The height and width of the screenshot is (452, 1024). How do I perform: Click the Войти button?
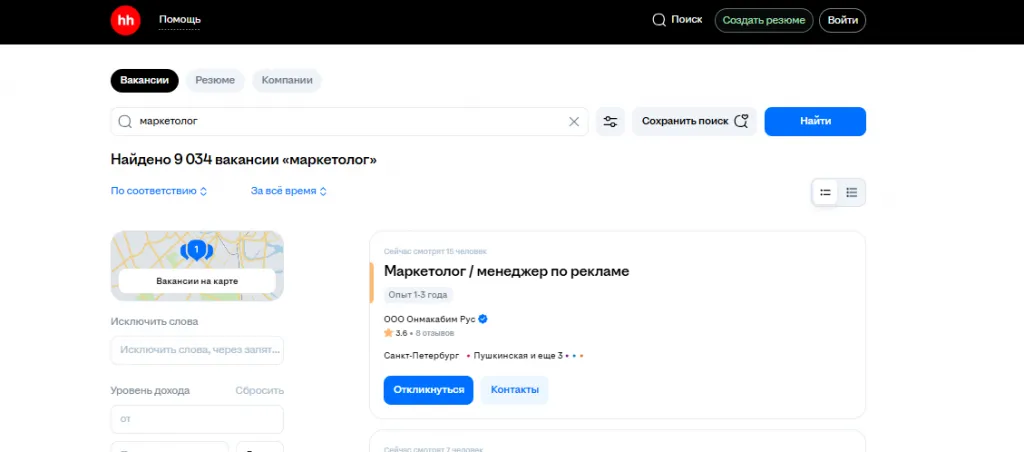point(842,20)
